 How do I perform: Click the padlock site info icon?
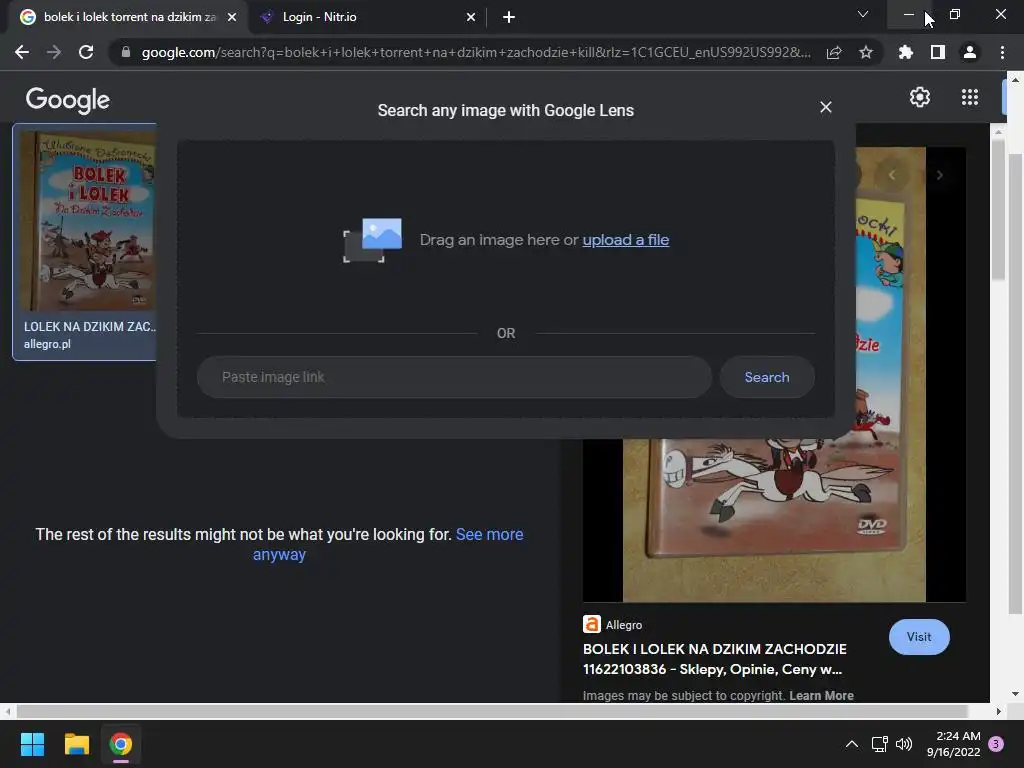point(126,52)
